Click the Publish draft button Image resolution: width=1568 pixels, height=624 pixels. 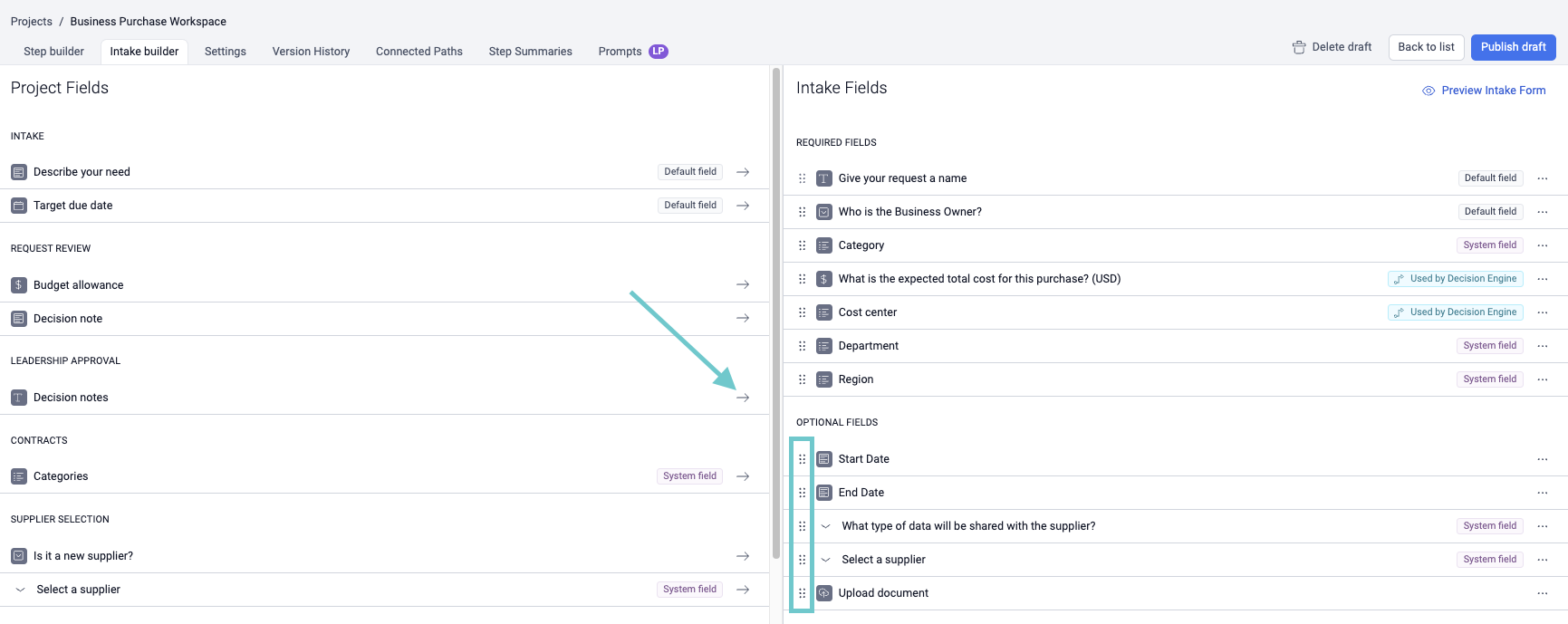pyautogui.click(x=1513, y=47)
